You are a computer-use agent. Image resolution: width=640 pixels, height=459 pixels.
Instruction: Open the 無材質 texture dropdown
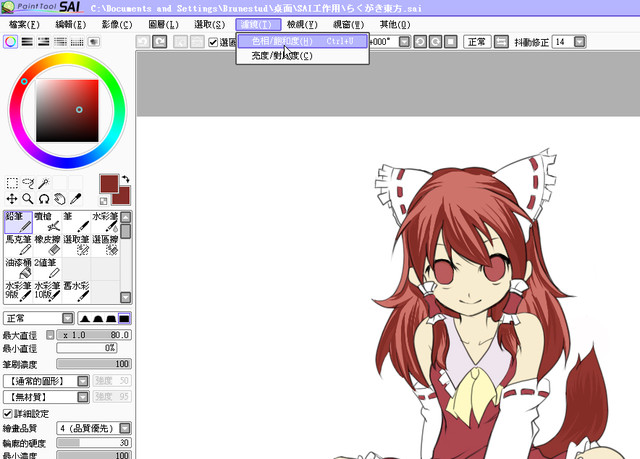(46, 397)
